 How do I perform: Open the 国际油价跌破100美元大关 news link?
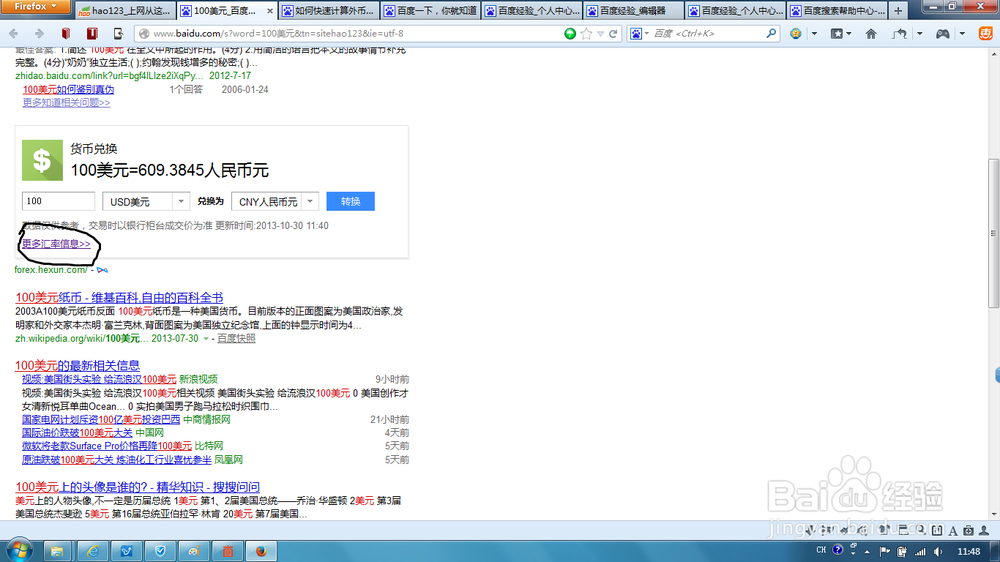pyautogui.click(x=77, y=433)
